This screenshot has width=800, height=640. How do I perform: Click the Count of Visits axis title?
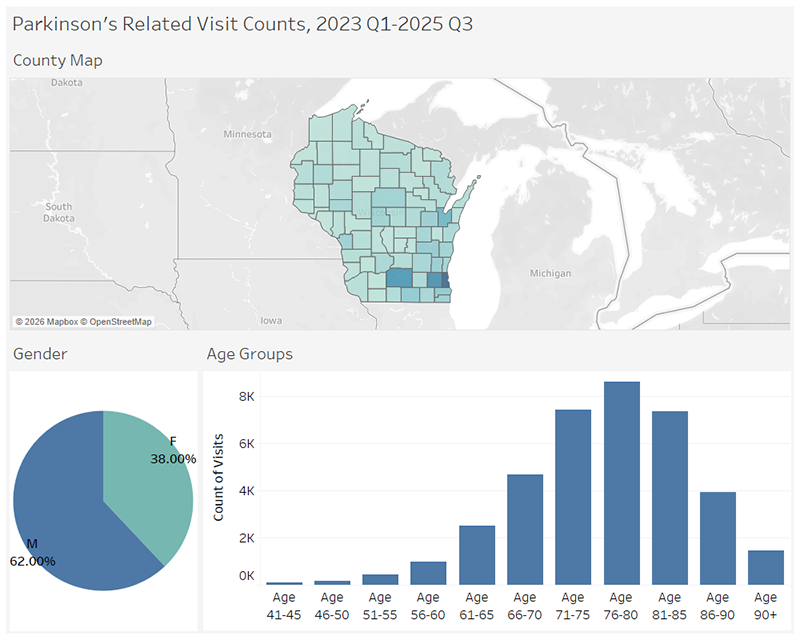pos(219,478)
